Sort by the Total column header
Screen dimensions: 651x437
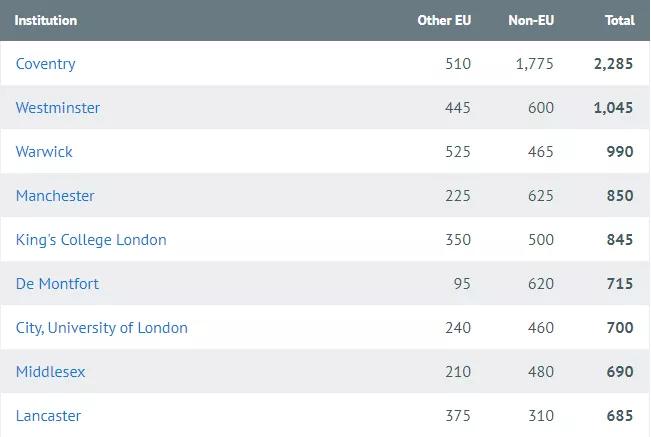(619, 20)
